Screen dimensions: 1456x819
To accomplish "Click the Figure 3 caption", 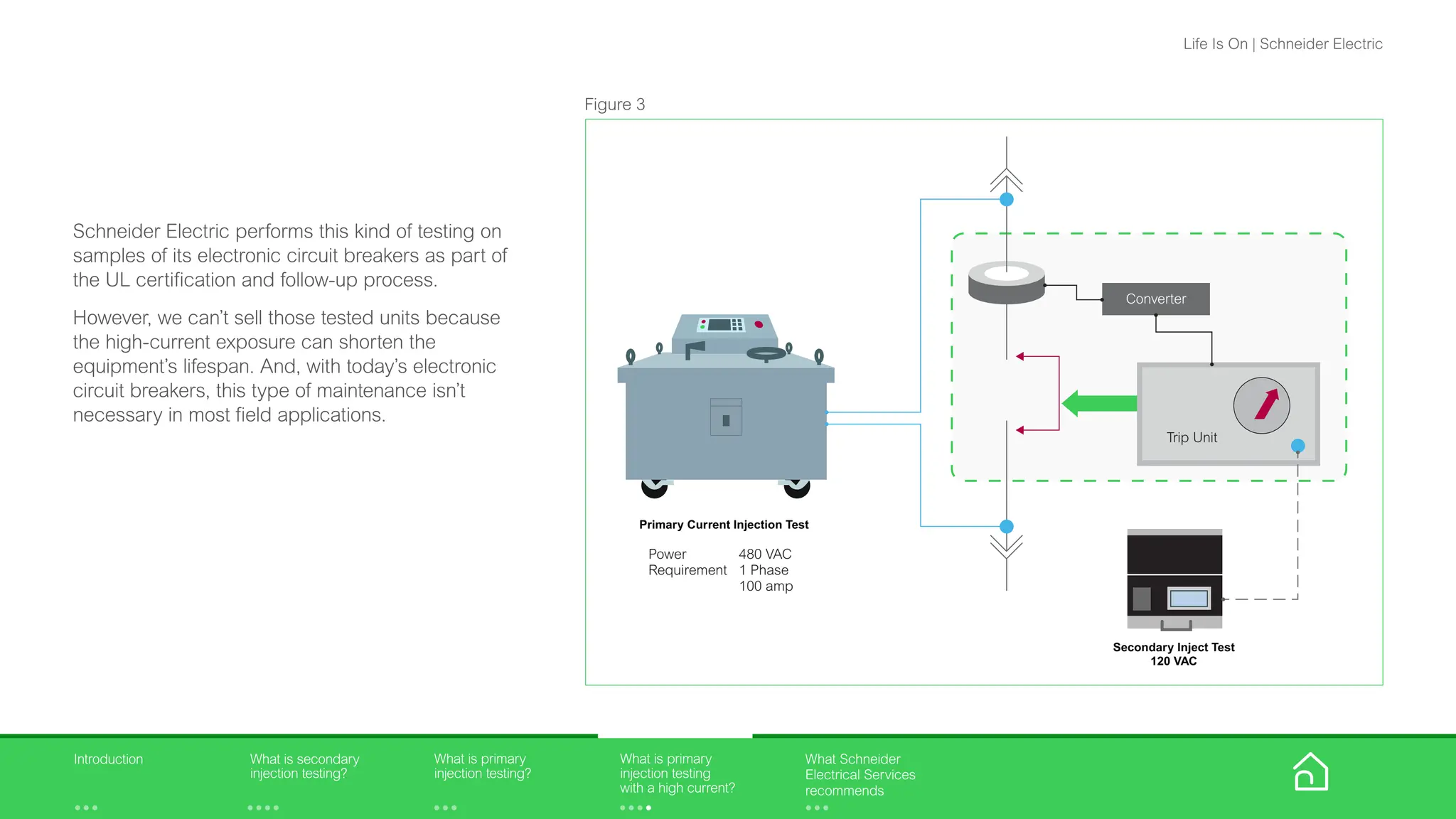I will (614, 105).
